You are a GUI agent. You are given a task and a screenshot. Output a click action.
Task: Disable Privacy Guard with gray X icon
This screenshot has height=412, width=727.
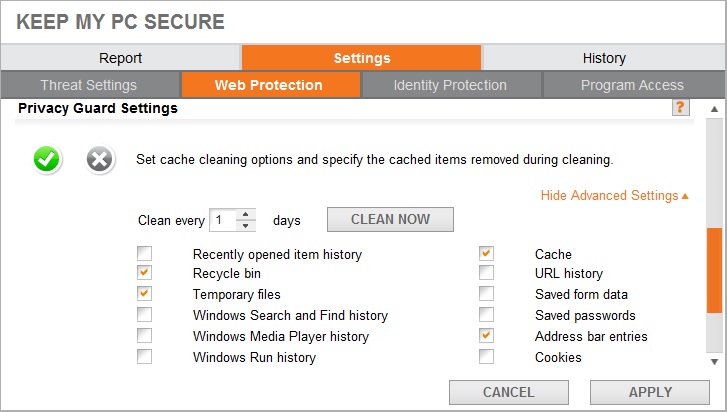pyautogui.click(x=100, y=159)
